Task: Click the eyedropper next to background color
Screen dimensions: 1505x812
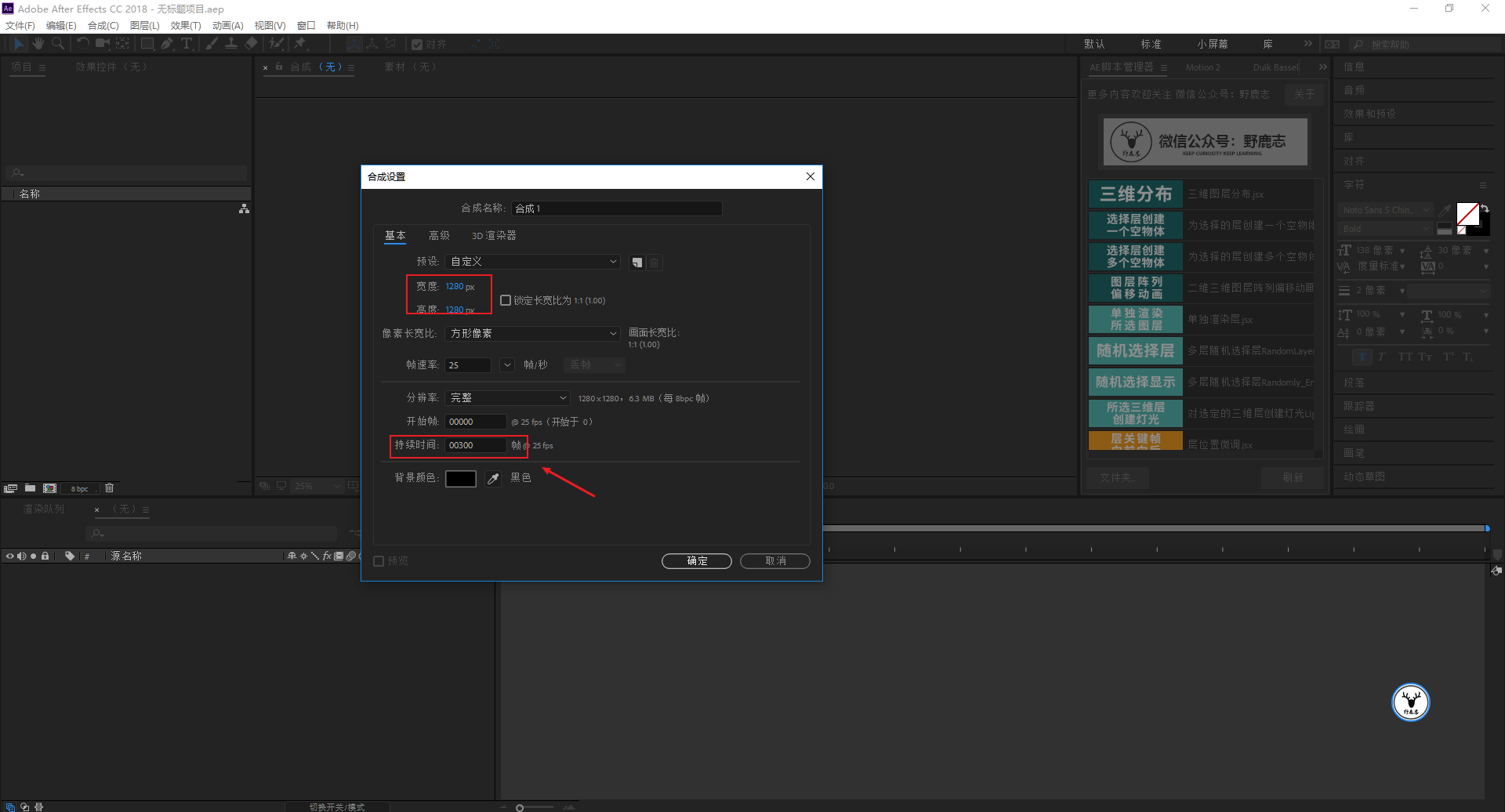Action: point(493,479)
